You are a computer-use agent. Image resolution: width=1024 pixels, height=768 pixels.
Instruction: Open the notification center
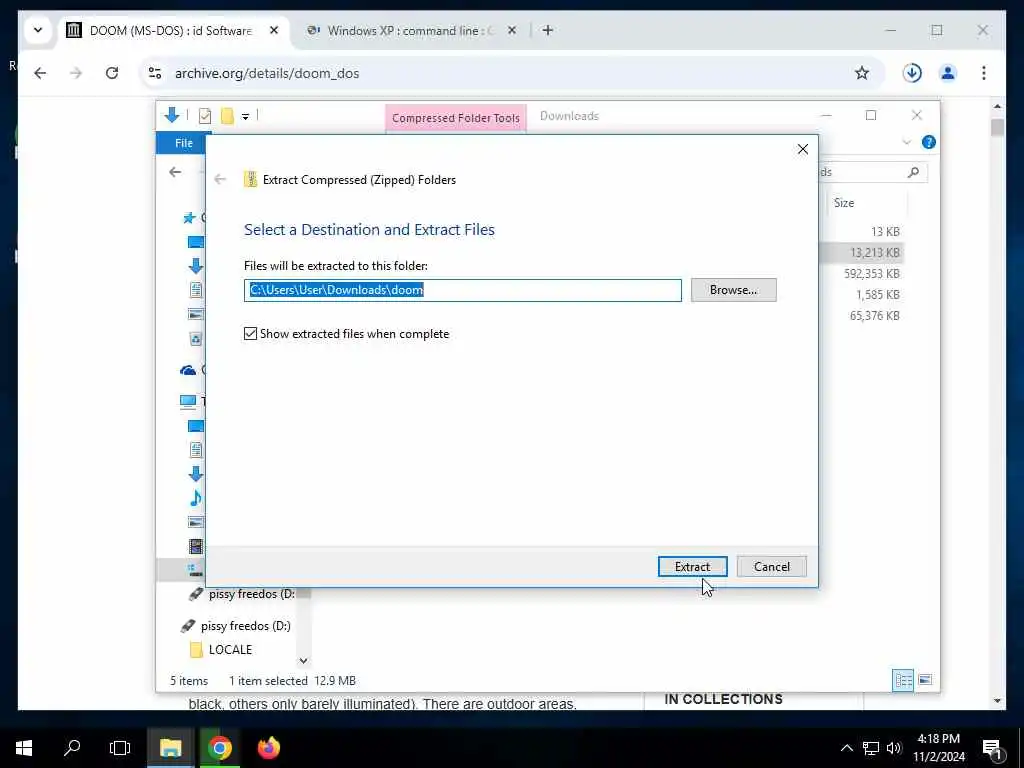[992, 748]
